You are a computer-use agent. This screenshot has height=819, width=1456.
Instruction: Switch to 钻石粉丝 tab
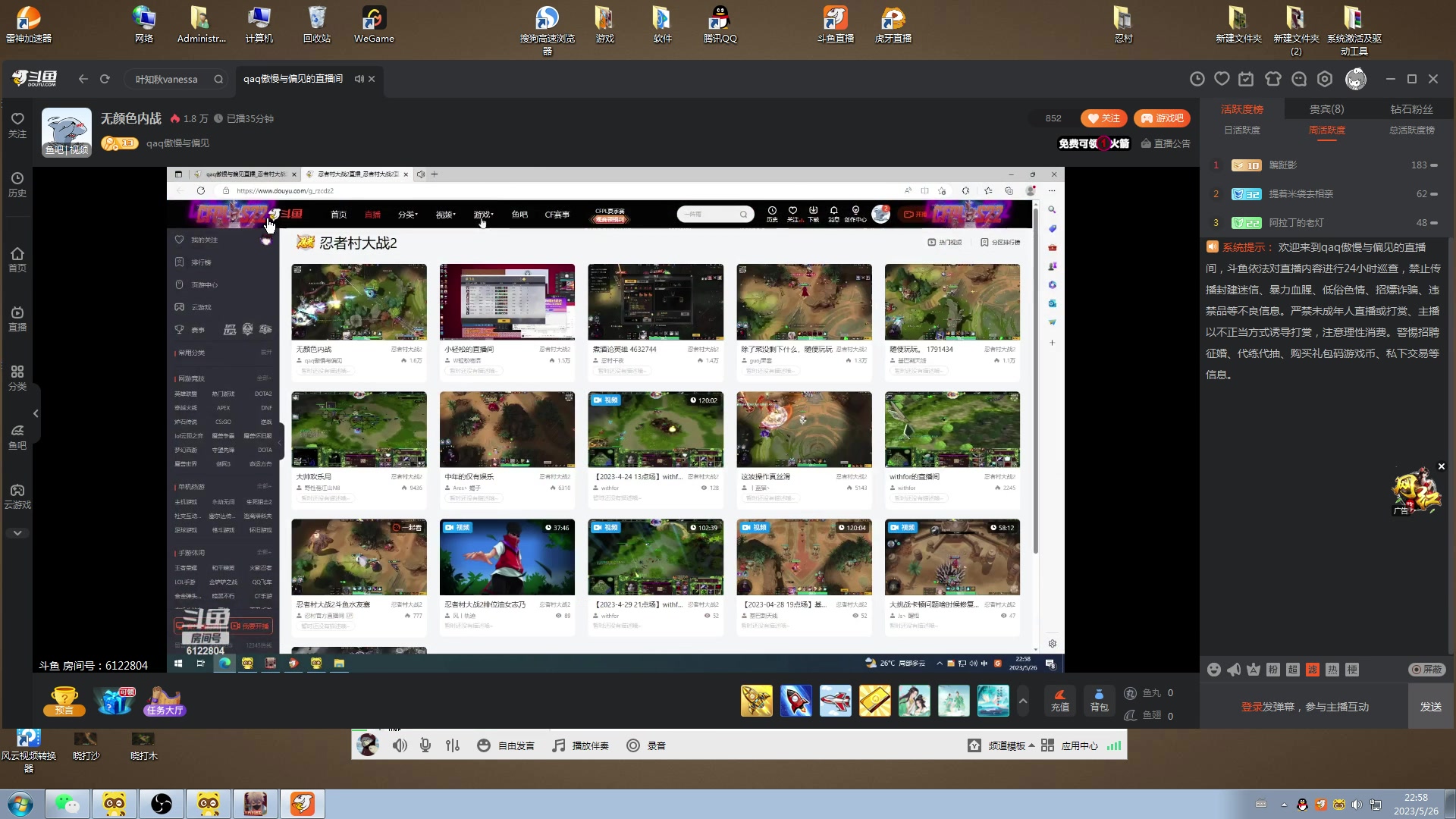click(1411, 109)
